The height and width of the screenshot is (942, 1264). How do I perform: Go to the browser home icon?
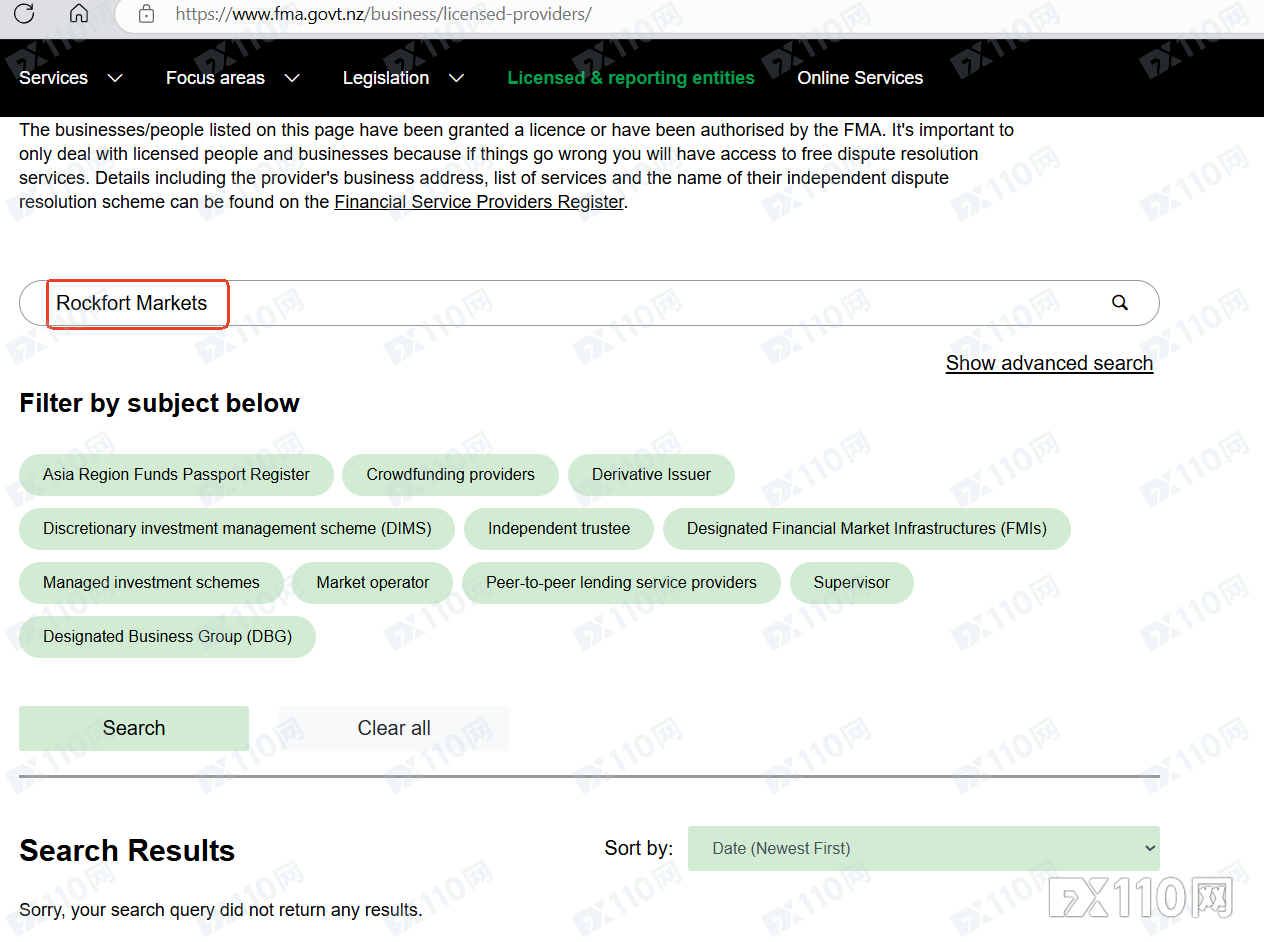click(79, 14)
